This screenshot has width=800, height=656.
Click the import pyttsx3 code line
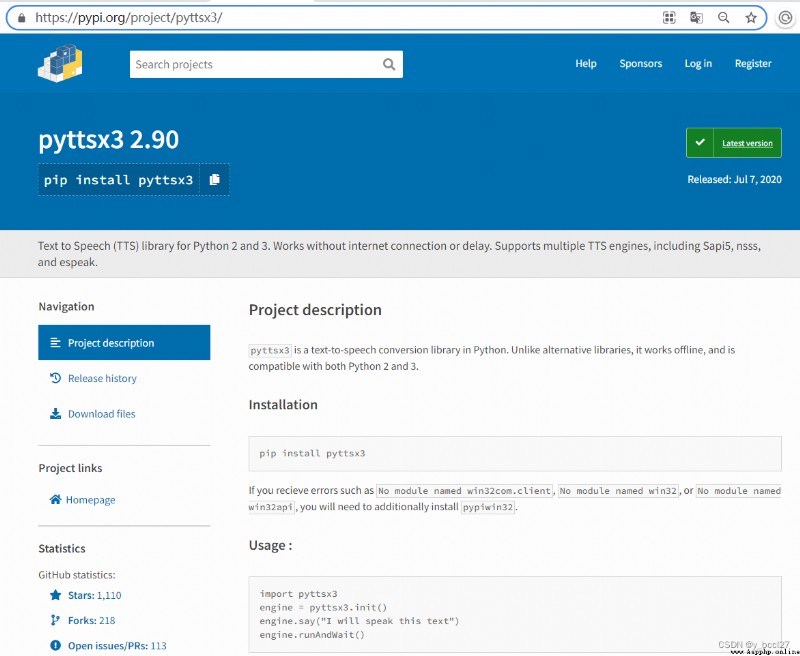[298, 594]
